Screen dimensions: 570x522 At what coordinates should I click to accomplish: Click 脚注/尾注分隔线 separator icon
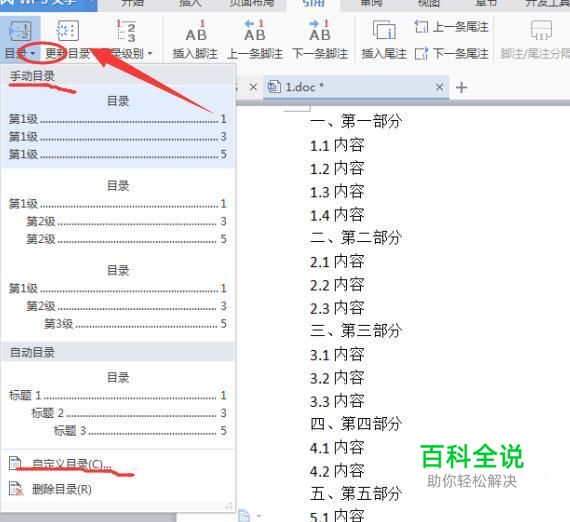(541, 31)
